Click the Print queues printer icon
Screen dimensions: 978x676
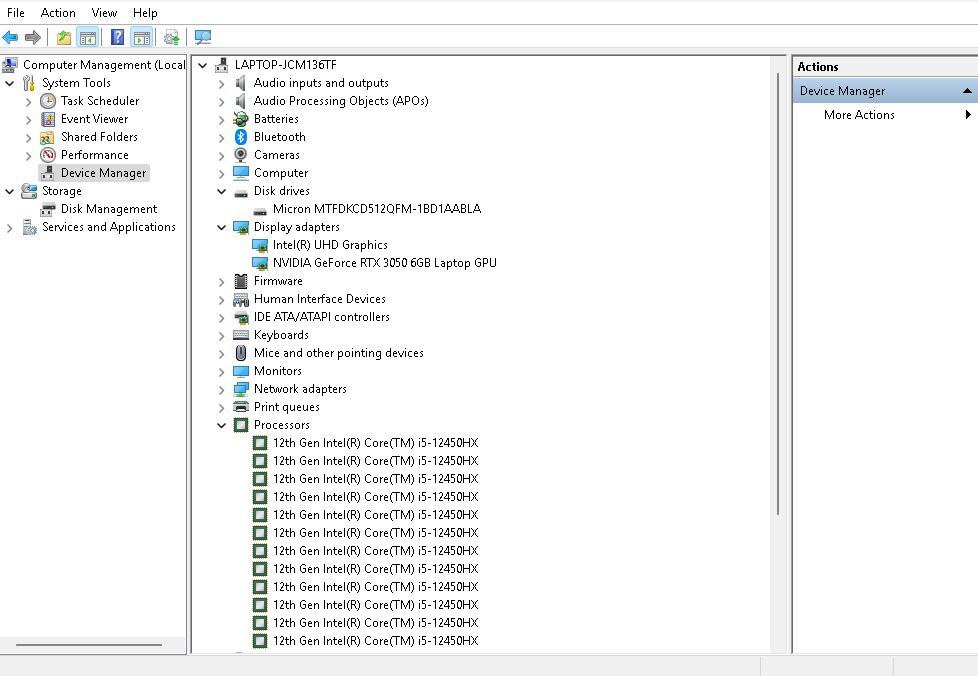[241, 407]
